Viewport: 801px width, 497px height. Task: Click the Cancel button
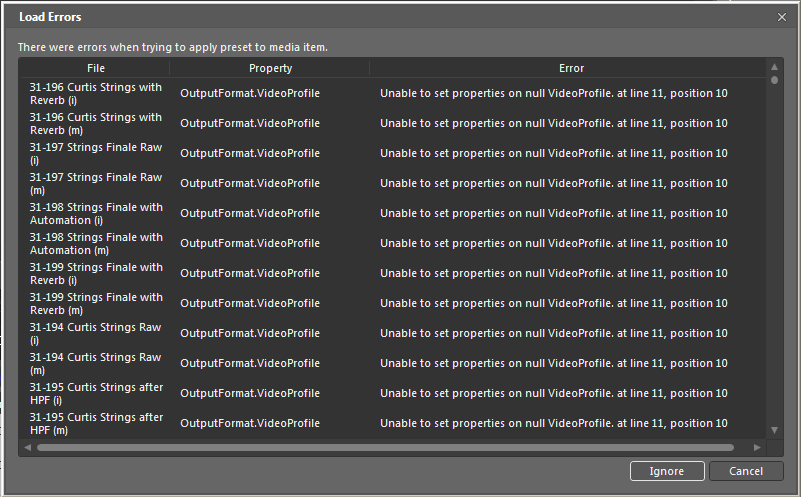coord(746,471)
